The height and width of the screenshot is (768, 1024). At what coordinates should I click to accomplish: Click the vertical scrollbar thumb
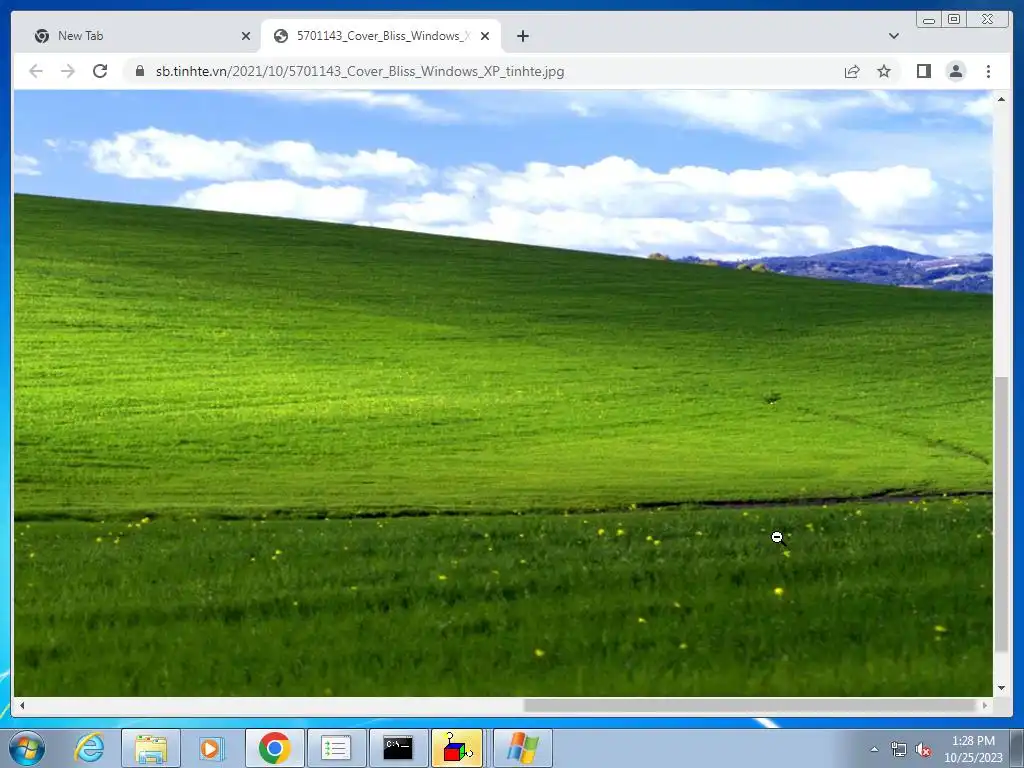(1001, 514)
